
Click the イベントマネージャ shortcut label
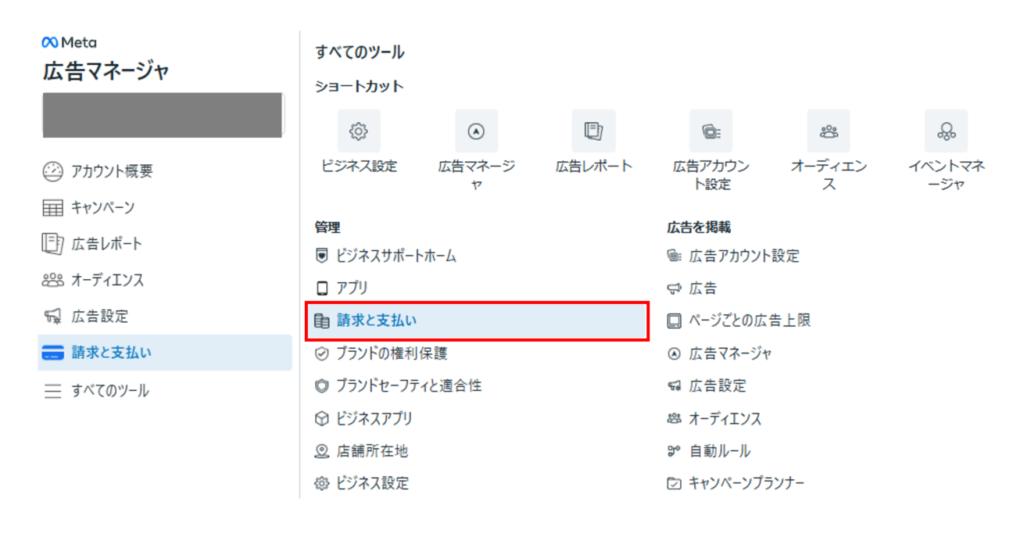(946, 175)
